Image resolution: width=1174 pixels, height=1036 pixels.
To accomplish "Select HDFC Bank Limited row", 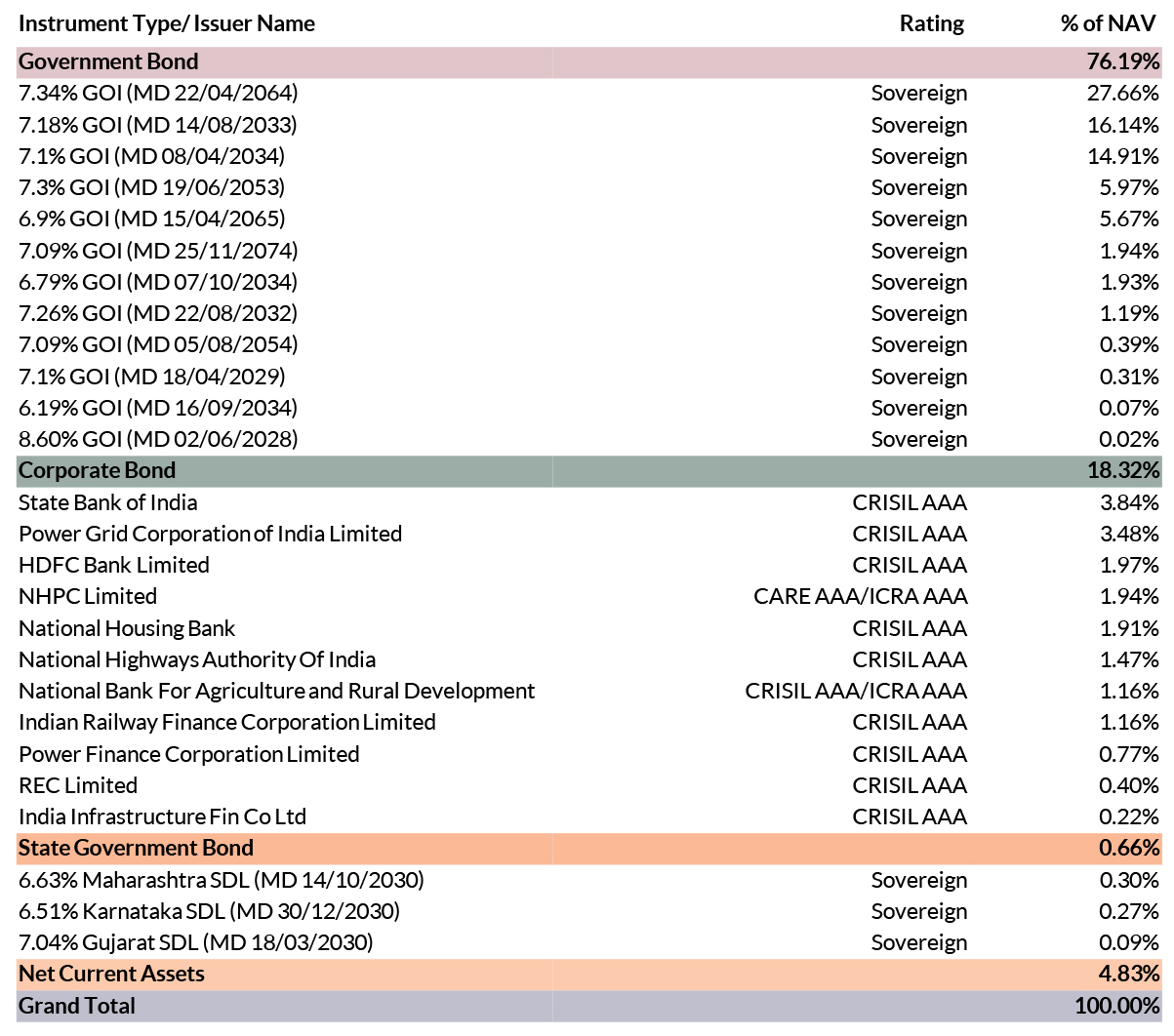I will pos(588,566).
